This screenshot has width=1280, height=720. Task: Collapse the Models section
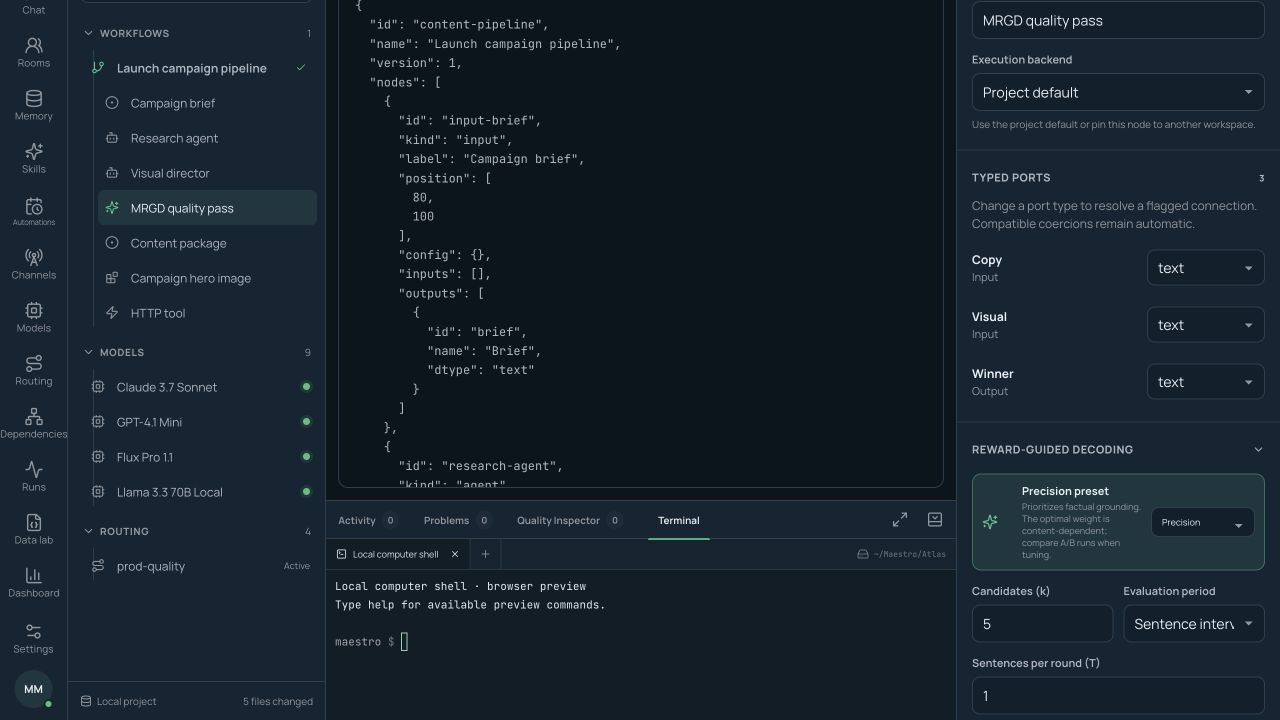point(88,352)
